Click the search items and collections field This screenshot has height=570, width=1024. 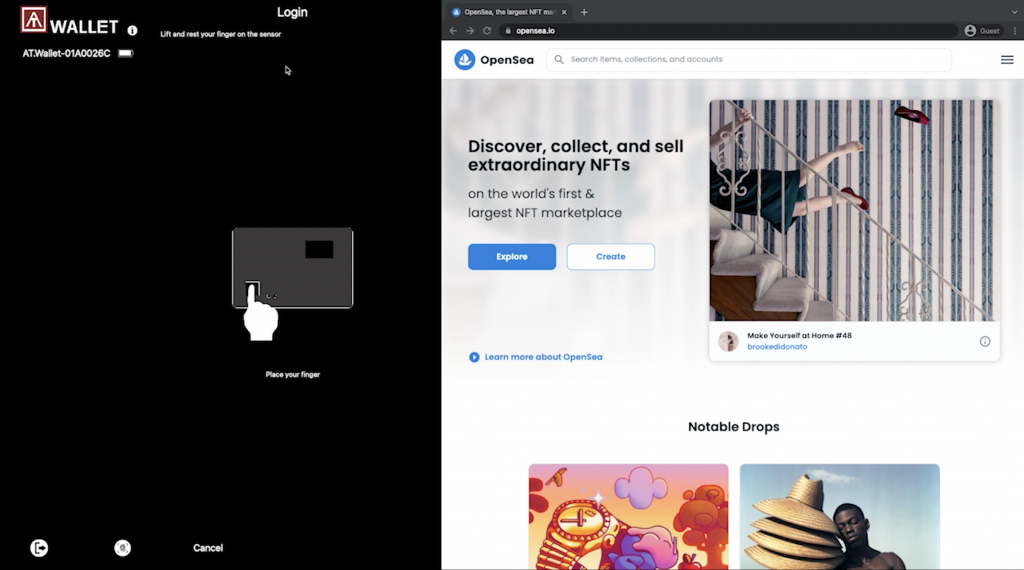click(x=750, y=60)
